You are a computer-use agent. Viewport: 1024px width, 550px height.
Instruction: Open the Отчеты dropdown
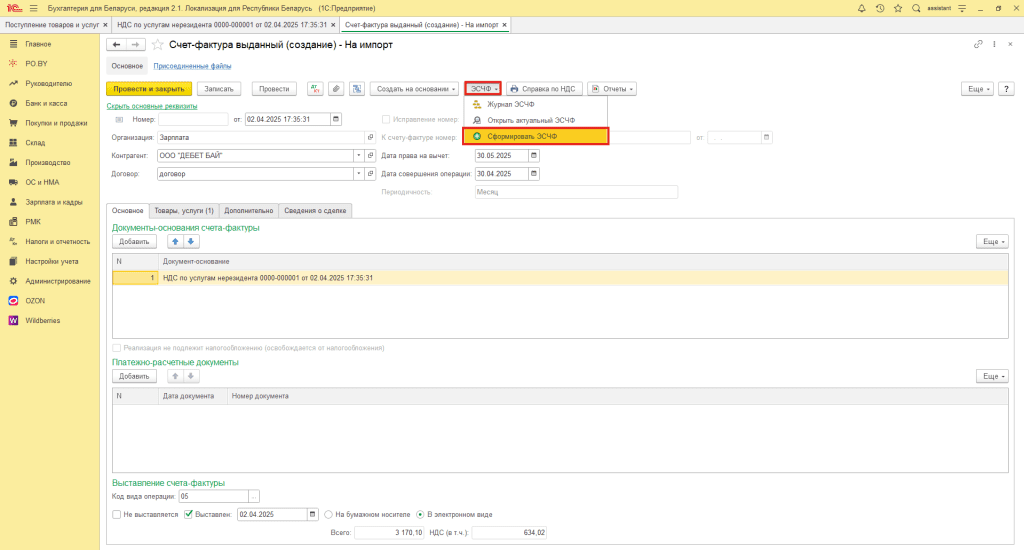pyautogui.click(x=612, y=89)
